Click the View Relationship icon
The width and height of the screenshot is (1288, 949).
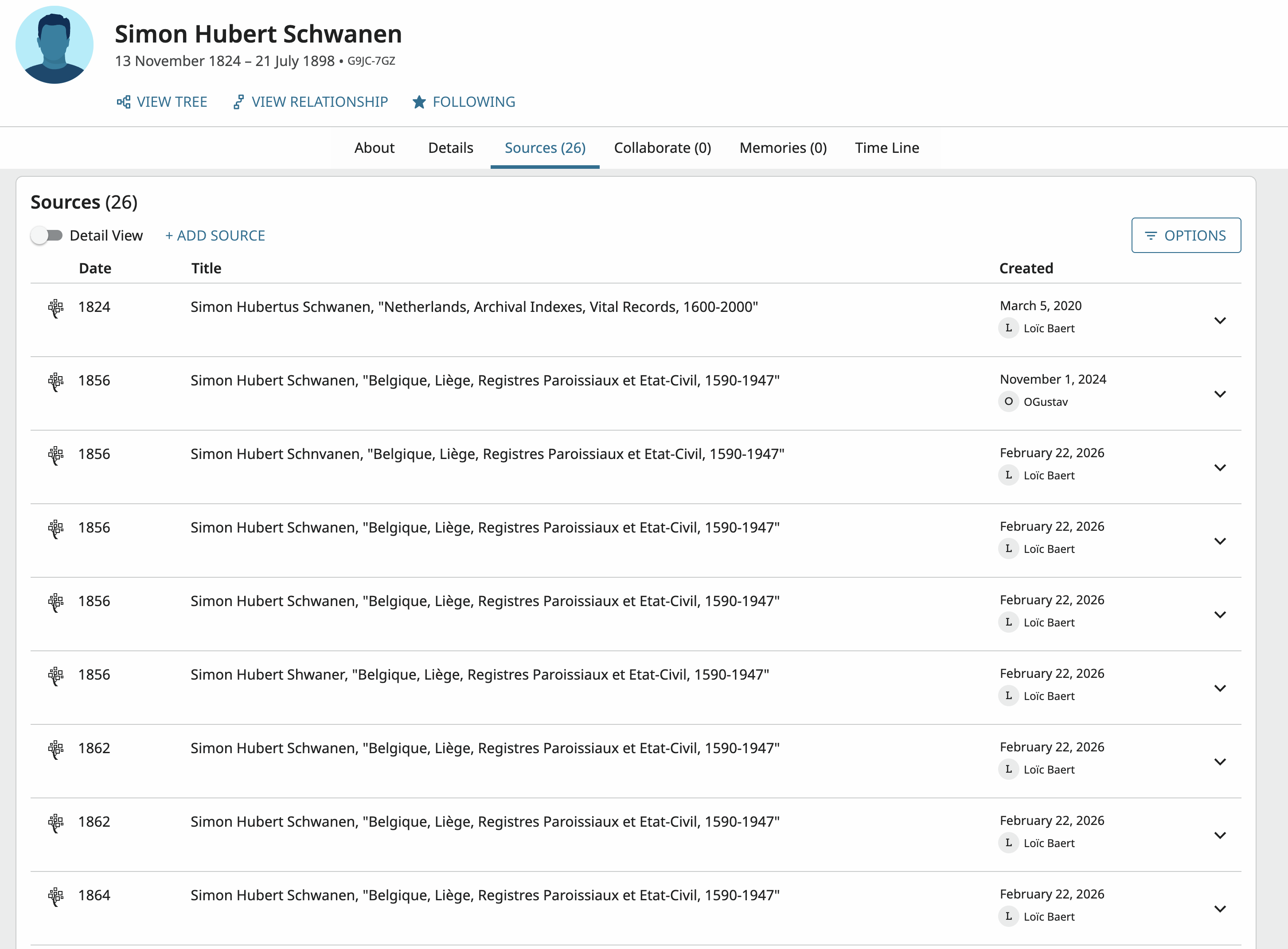[238, 102]
